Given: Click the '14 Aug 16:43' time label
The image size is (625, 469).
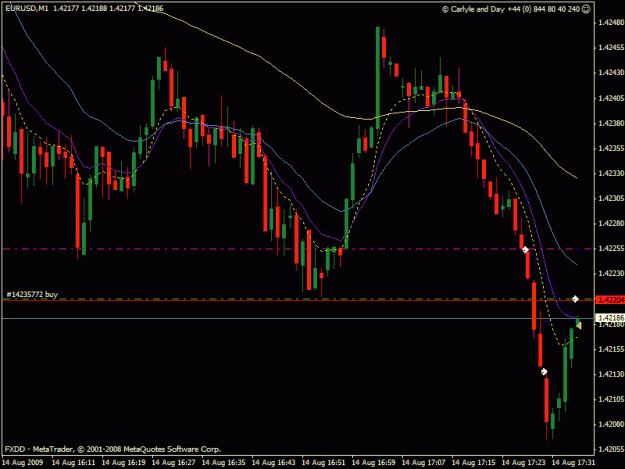Looking at the screenshot, I should click(x=274, y=463).
